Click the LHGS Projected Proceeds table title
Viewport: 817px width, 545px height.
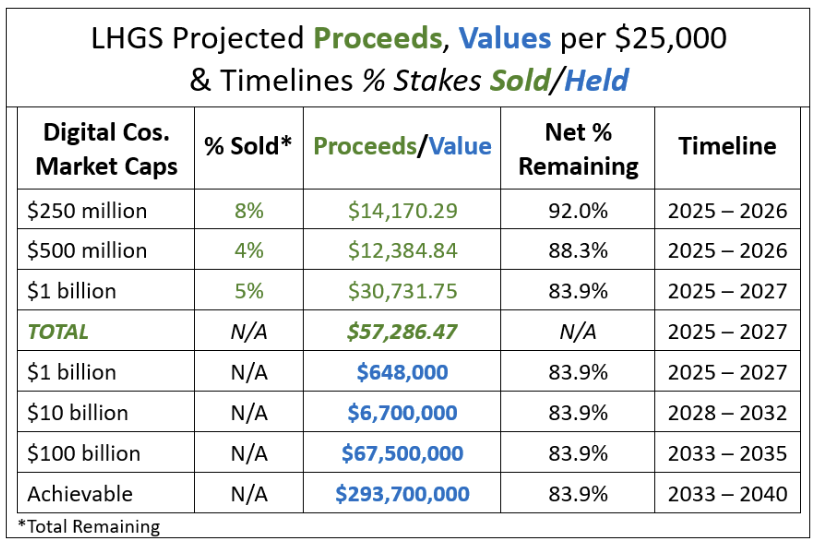408,58
